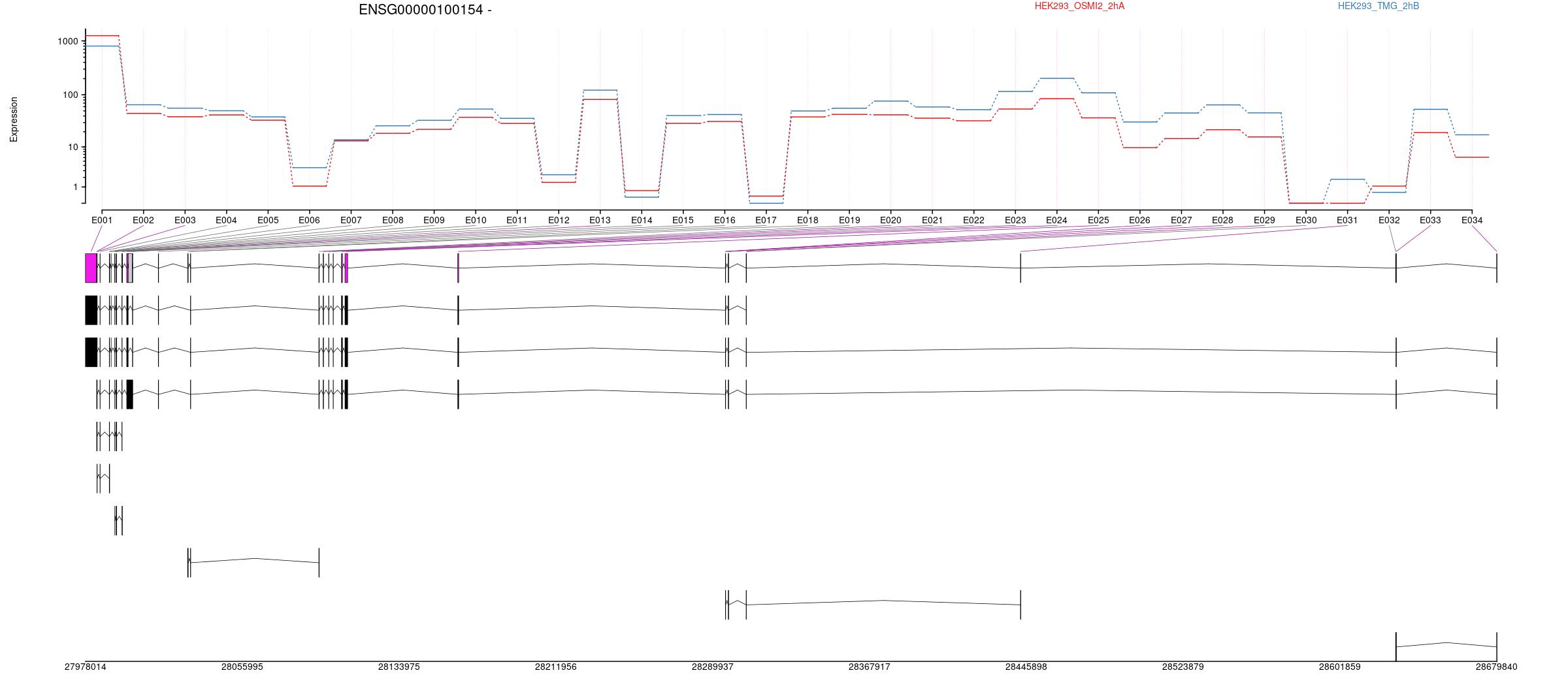Click exon label E005
Image resolution: width=1568 pixels, height=679 pixels.
(x=268, y=220)
